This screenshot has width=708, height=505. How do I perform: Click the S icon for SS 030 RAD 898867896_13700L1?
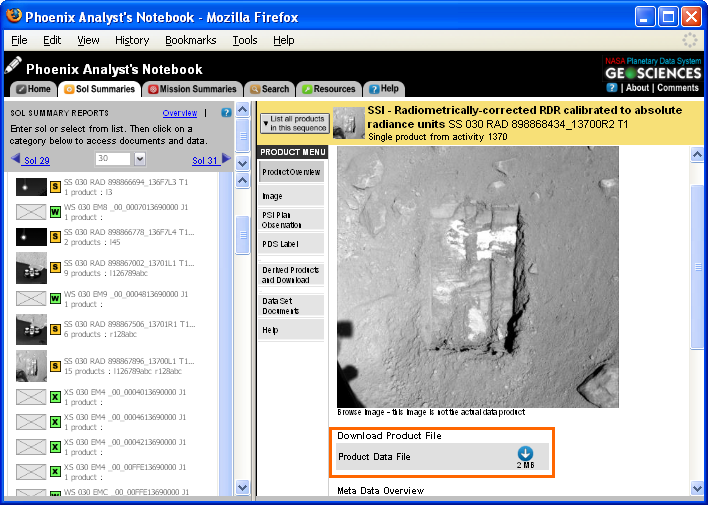pyautogui.click(x=55, y=366)
